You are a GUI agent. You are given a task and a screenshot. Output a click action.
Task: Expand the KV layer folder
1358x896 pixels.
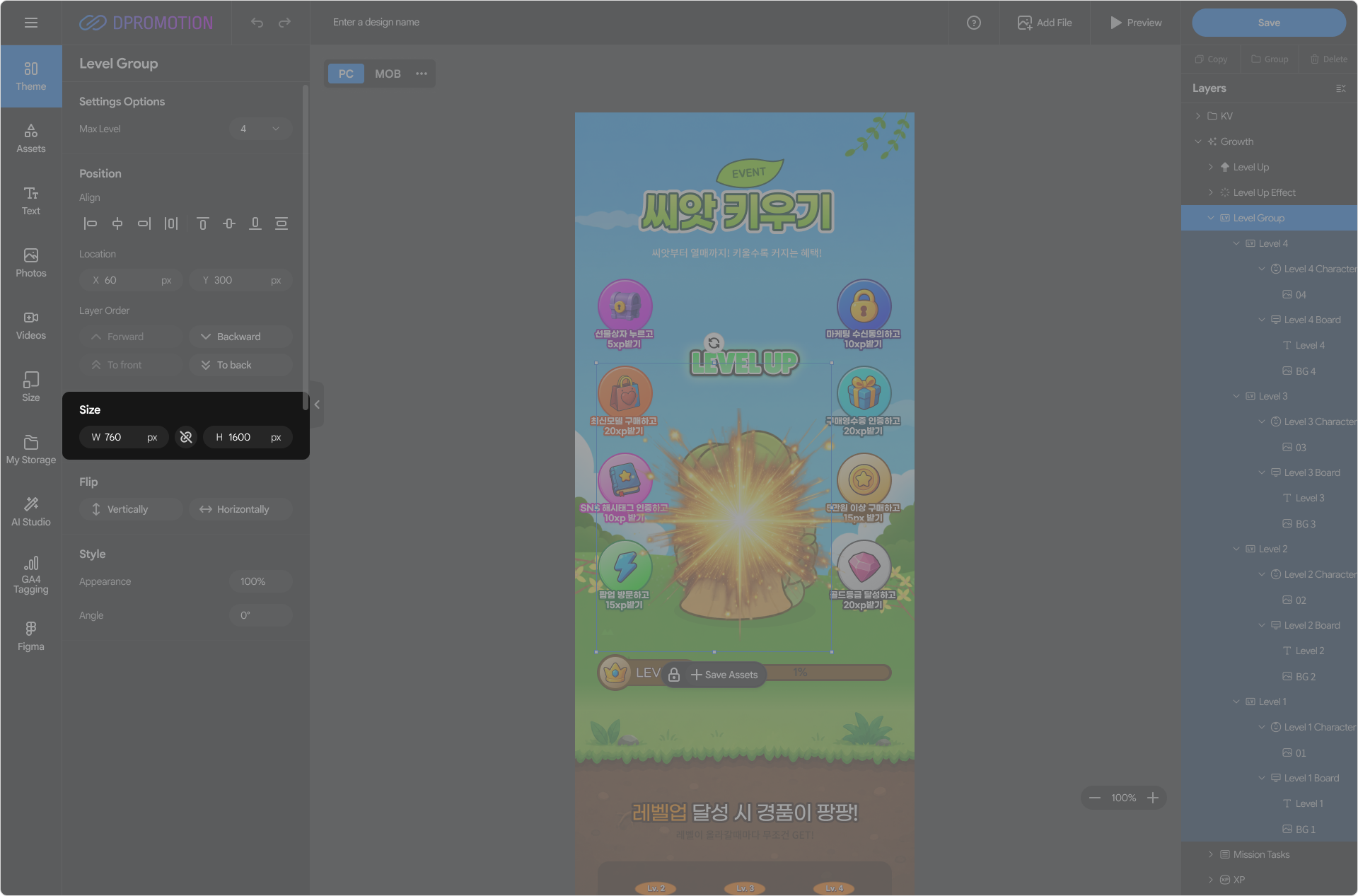[x=1198, y=116]
